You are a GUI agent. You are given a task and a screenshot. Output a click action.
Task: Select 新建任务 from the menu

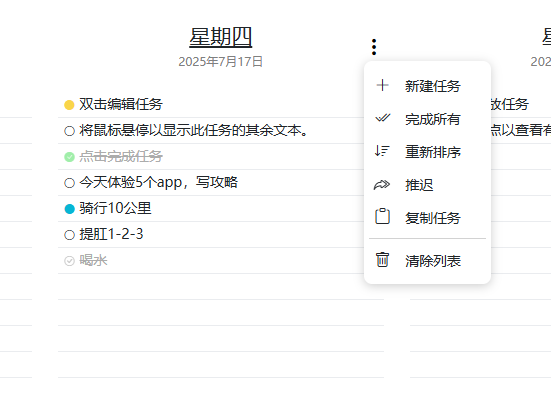tap(427, 86)
